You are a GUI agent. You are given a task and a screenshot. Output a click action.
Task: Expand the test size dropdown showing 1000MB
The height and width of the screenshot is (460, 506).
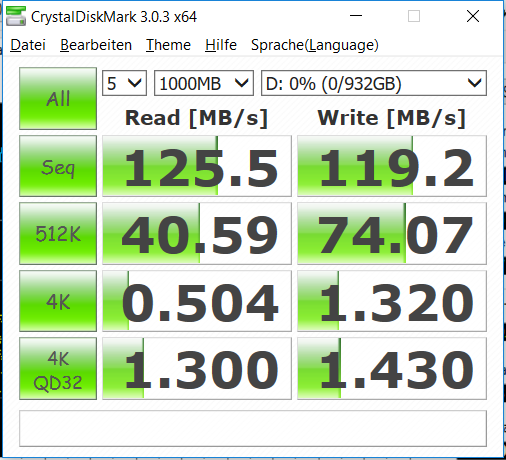204,83
